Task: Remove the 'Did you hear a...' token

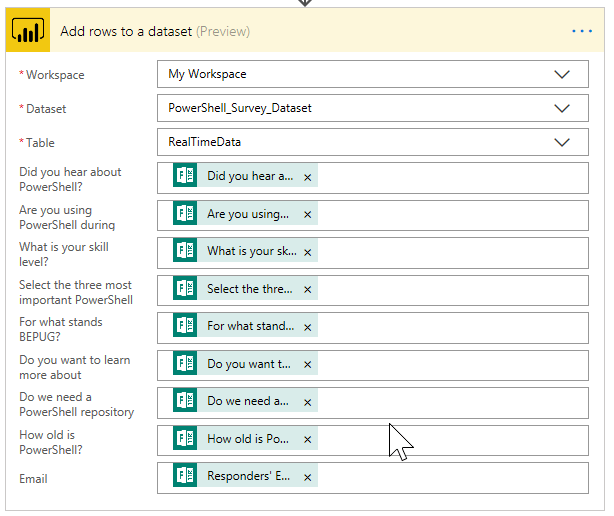Action: pyautogui.click(x=308, y=177)
